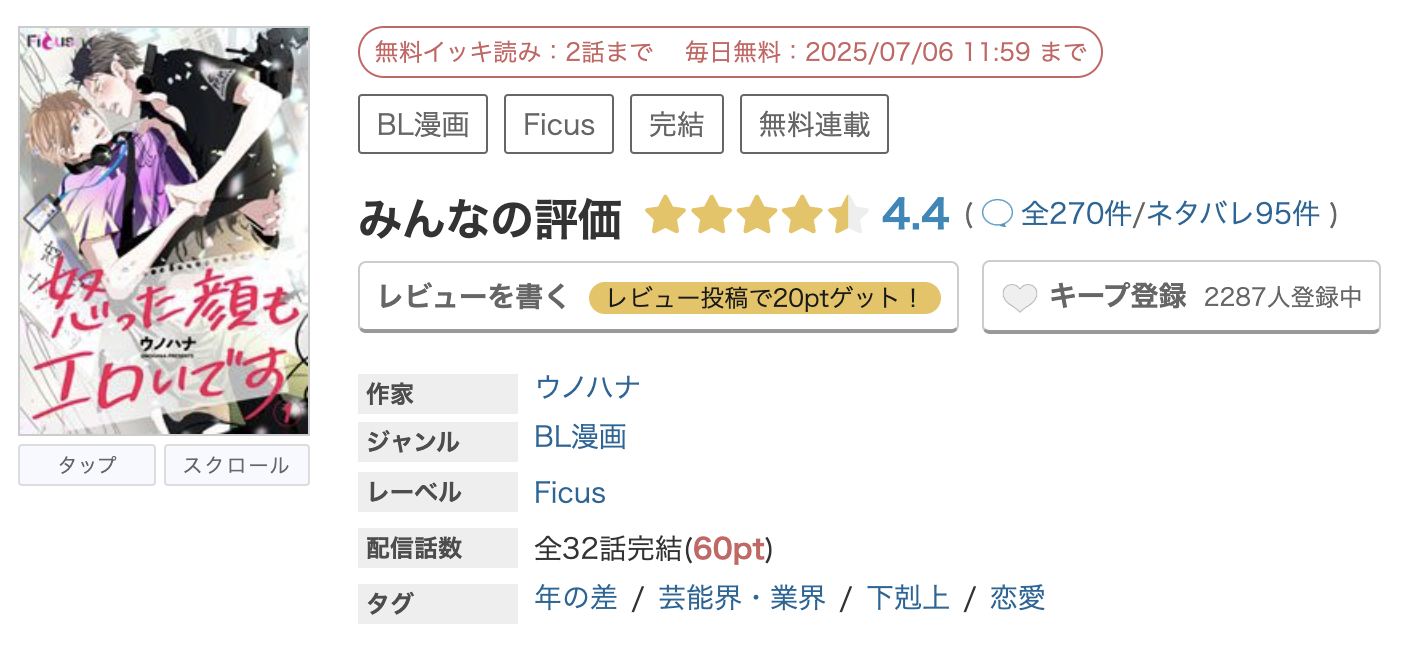Open author ウノハナ link
Image resolution: width=1424 pixels, height=652 pixels.
click(588, 386)
